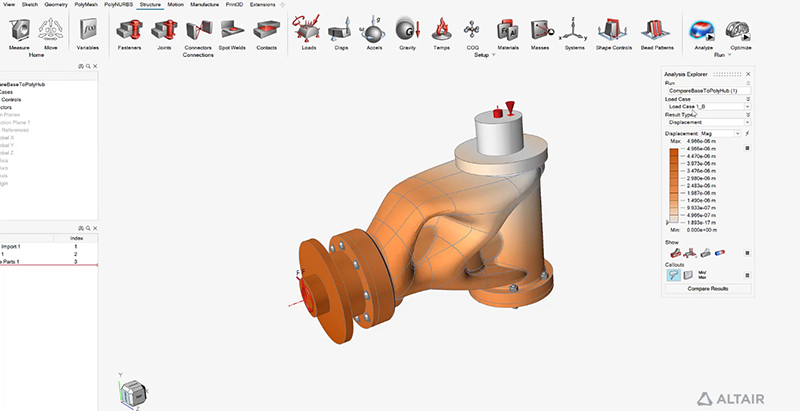Open the legend options menu icon
Image resolution: width=800 pixels, height=411 pixels.
tap(747, 148)
